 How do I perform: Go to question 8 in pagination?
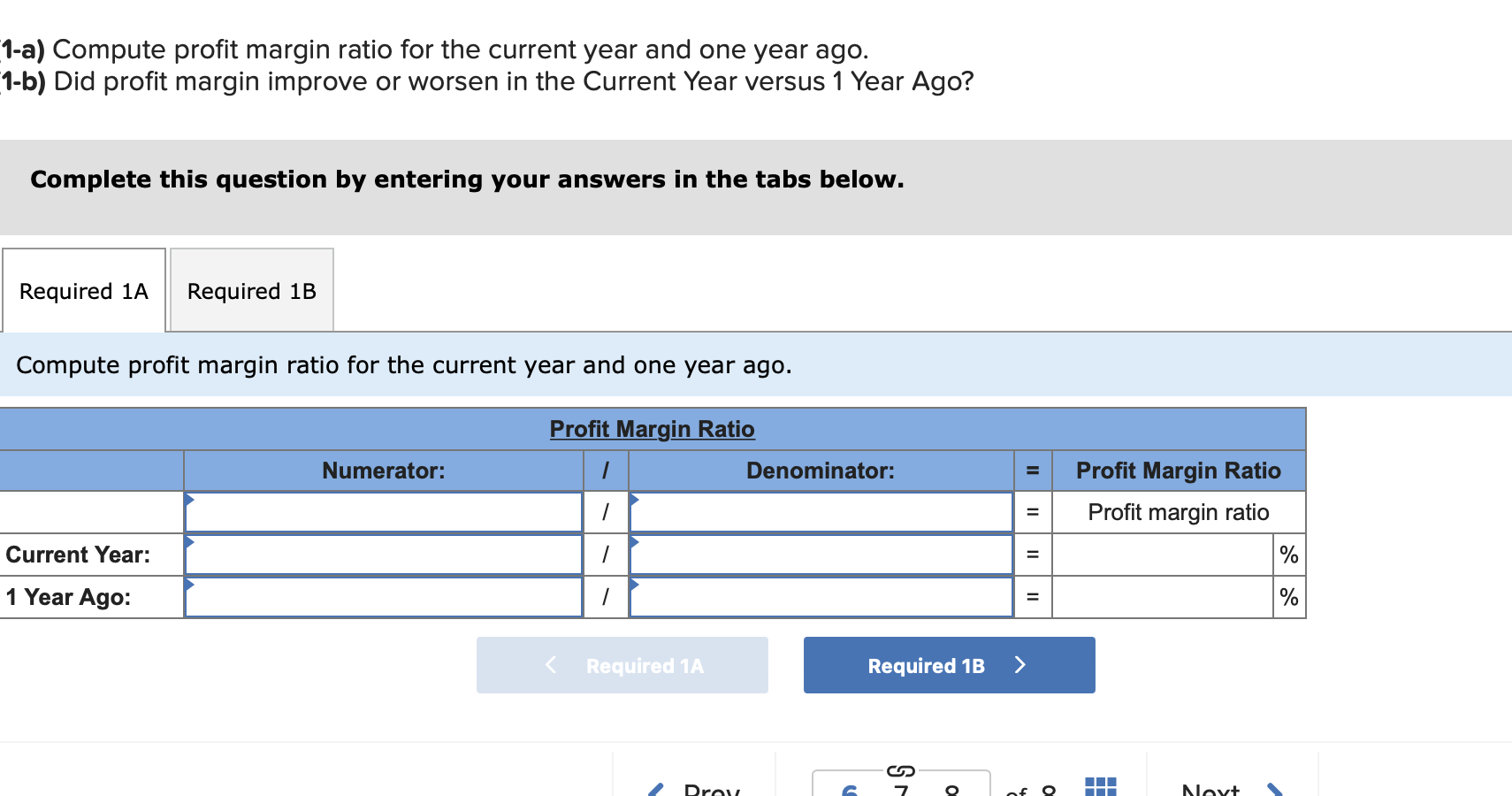click(952, 790)
